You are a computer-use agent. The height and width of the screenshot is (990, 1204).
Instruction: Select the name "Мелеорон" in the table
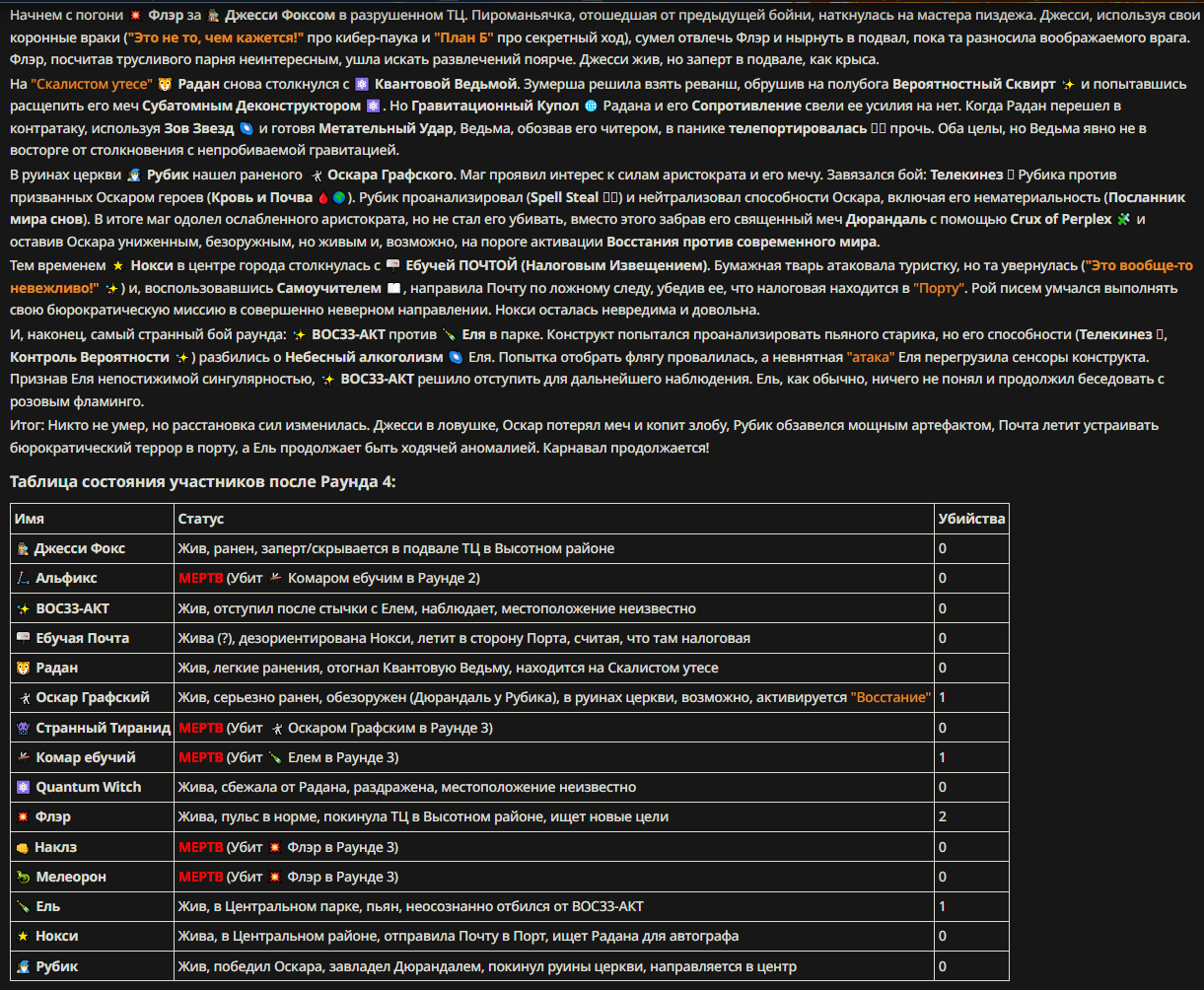[71, 877]
